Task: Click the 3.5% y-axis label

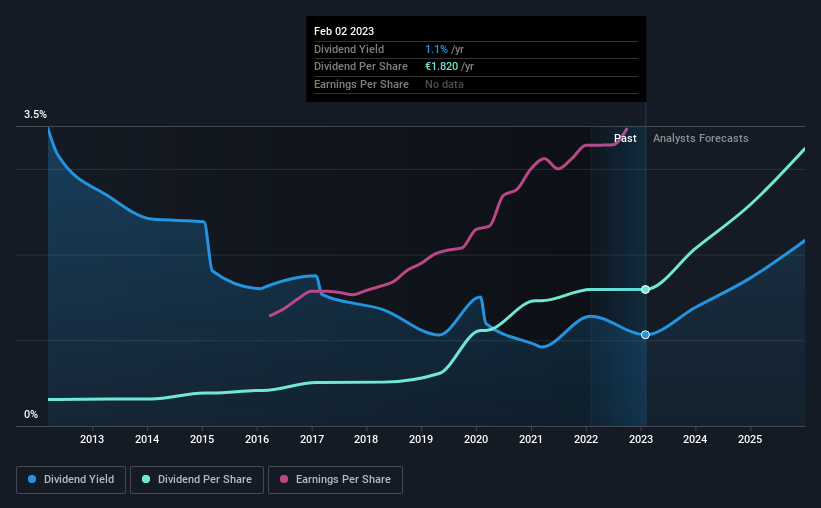Action: coord(35,114)
